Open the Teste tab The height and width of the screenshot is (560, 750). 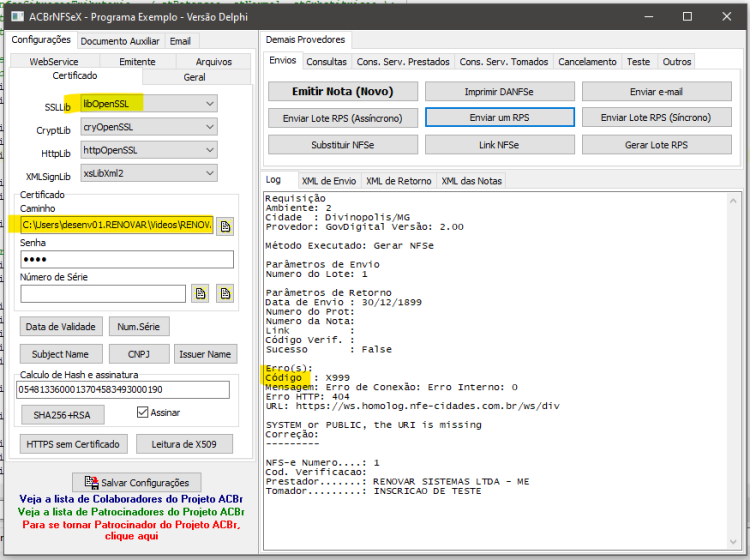(x=639, y=62)
